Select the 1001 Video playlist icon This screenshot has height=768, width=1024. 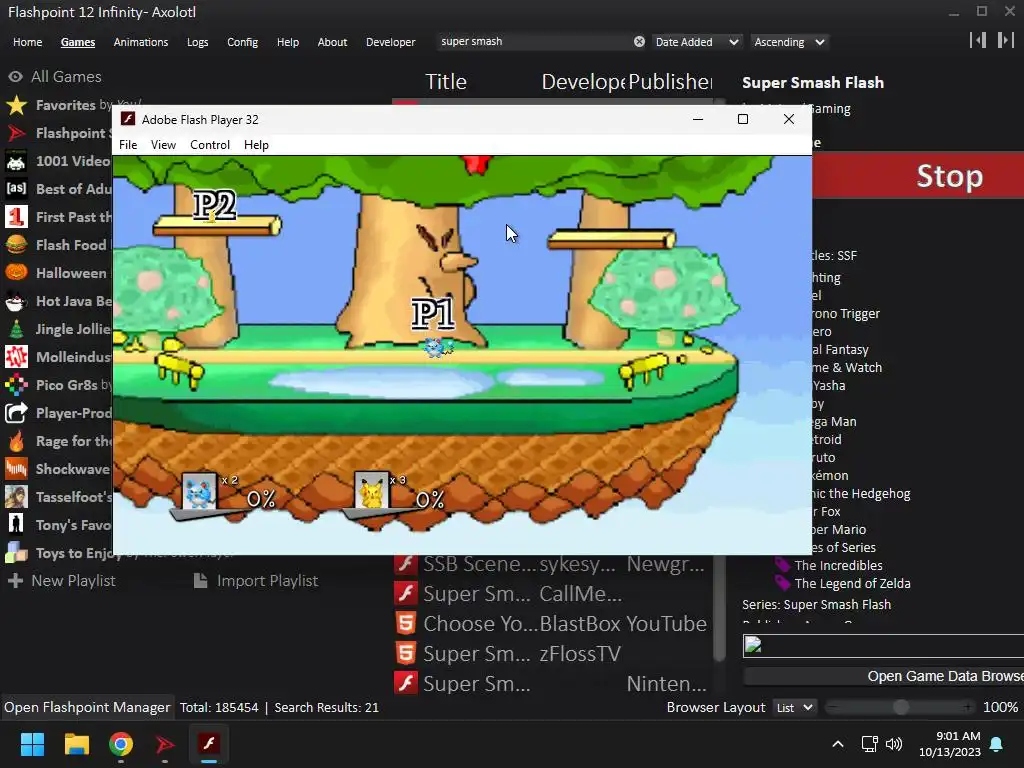[x=16, y=161]
